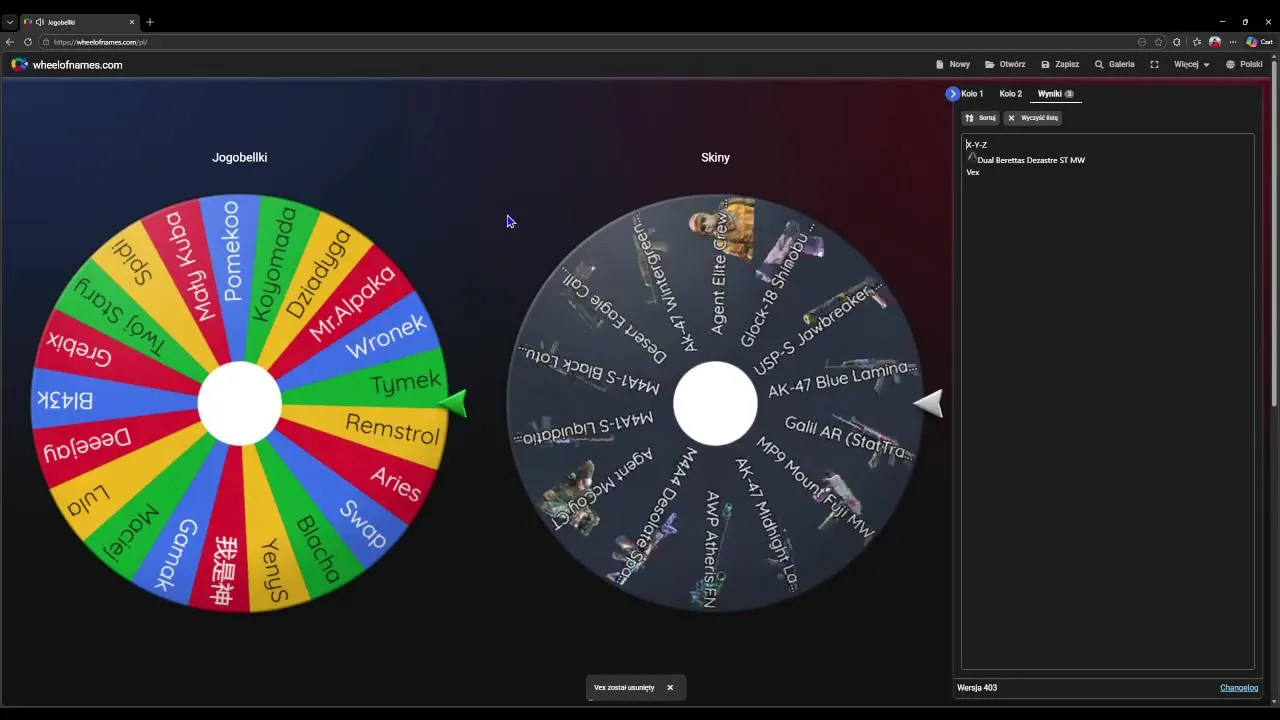Click the AK-47 Blue Laminate slice
The image size is (1280, 720).
842,379
